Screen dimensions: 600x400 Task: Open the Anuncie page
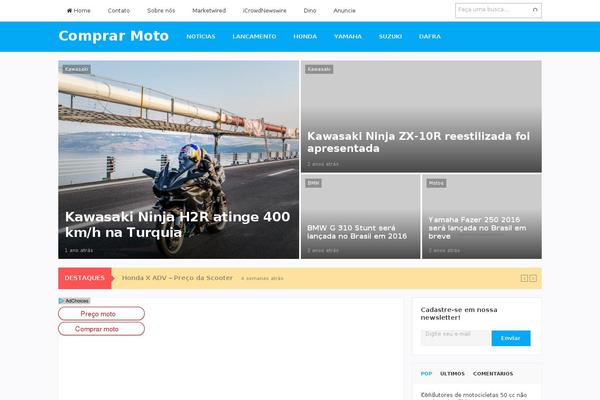[344, 11]
